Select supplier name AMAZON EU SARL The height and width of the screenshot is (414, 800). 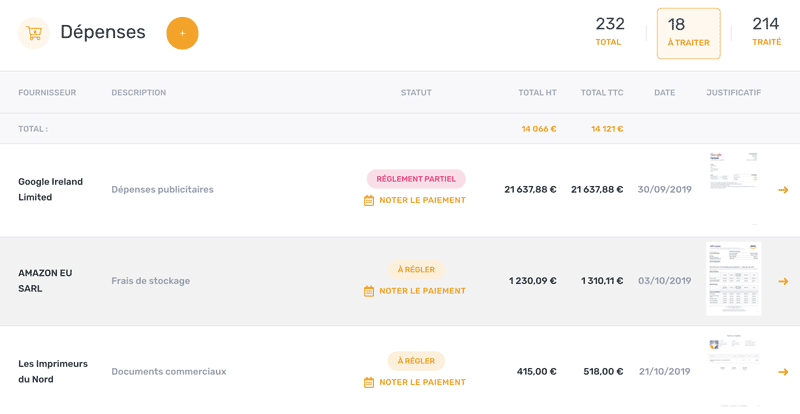point(45,281)
